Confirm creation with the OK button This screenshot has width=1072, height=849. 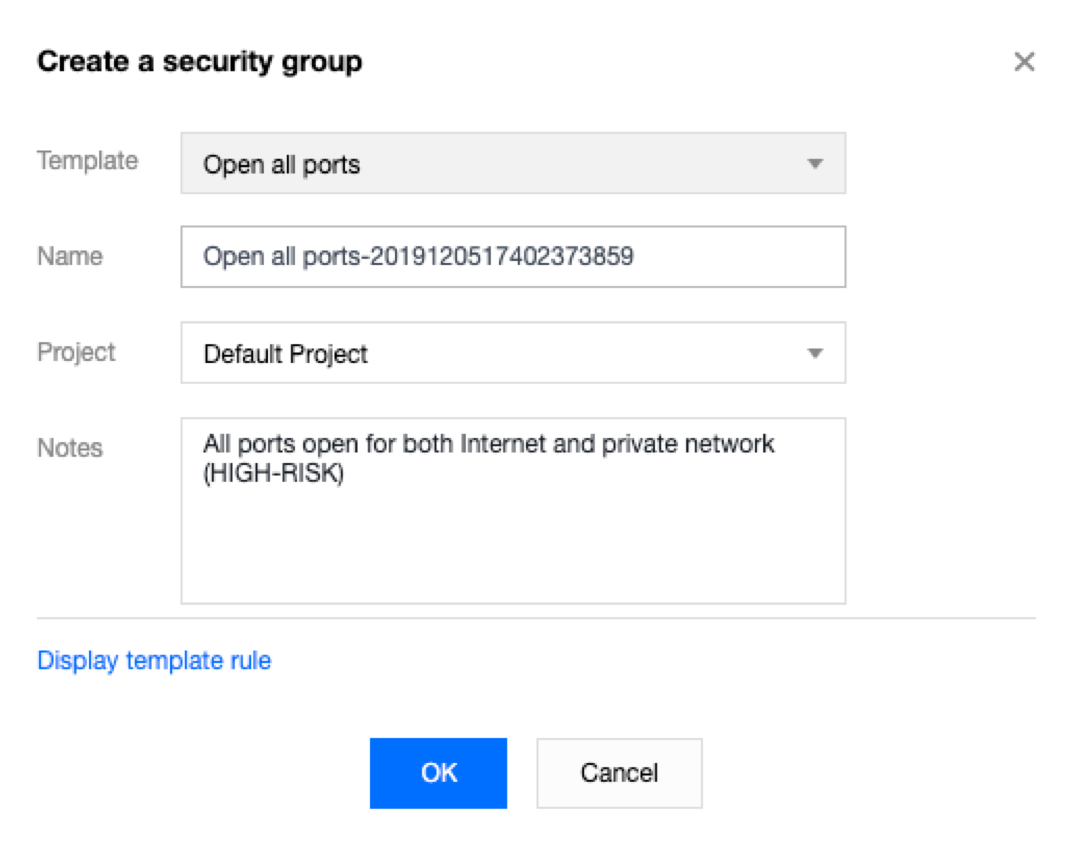tap(438, 773)
